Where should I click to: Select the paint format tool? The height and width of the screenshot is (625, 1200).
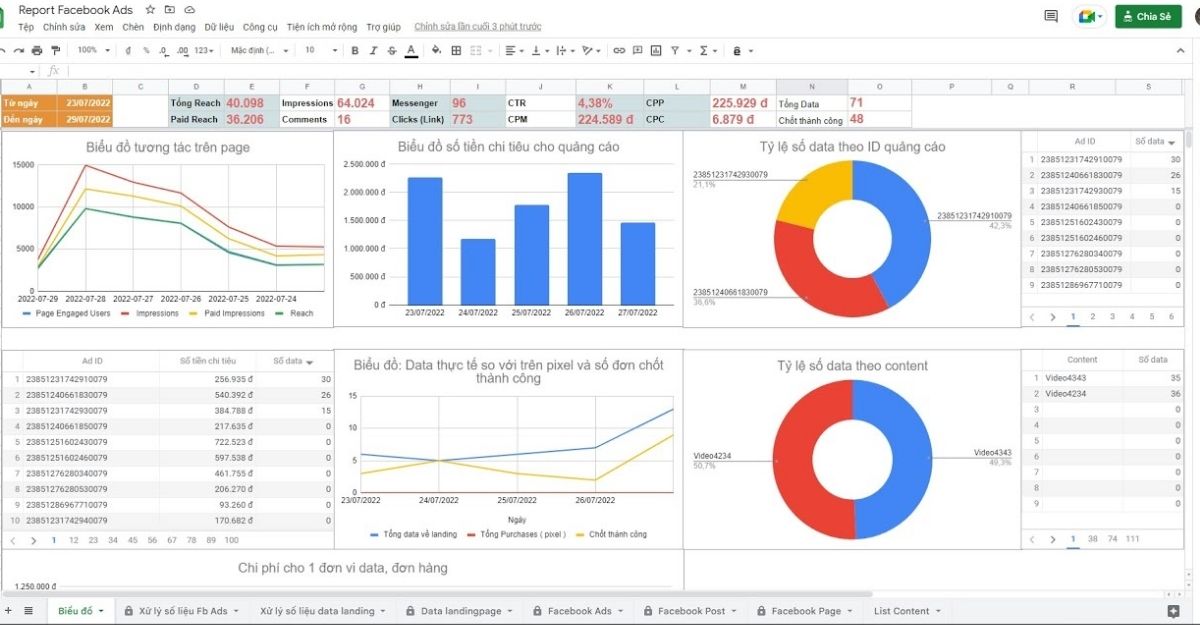tap(54, 50)
